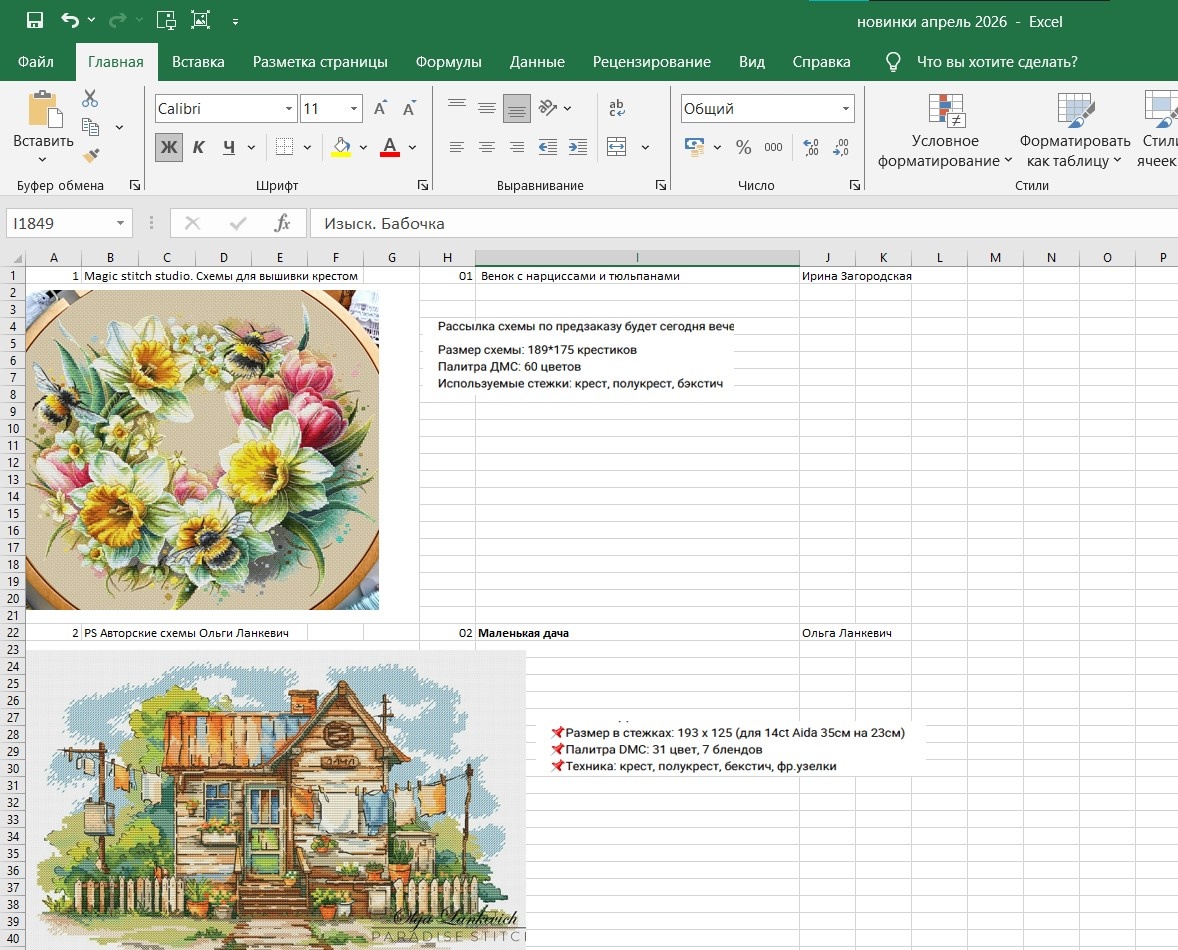Open the underline style dropdown arrow
This screenshot has height=950, width=1178.
(x=251, y=147)
